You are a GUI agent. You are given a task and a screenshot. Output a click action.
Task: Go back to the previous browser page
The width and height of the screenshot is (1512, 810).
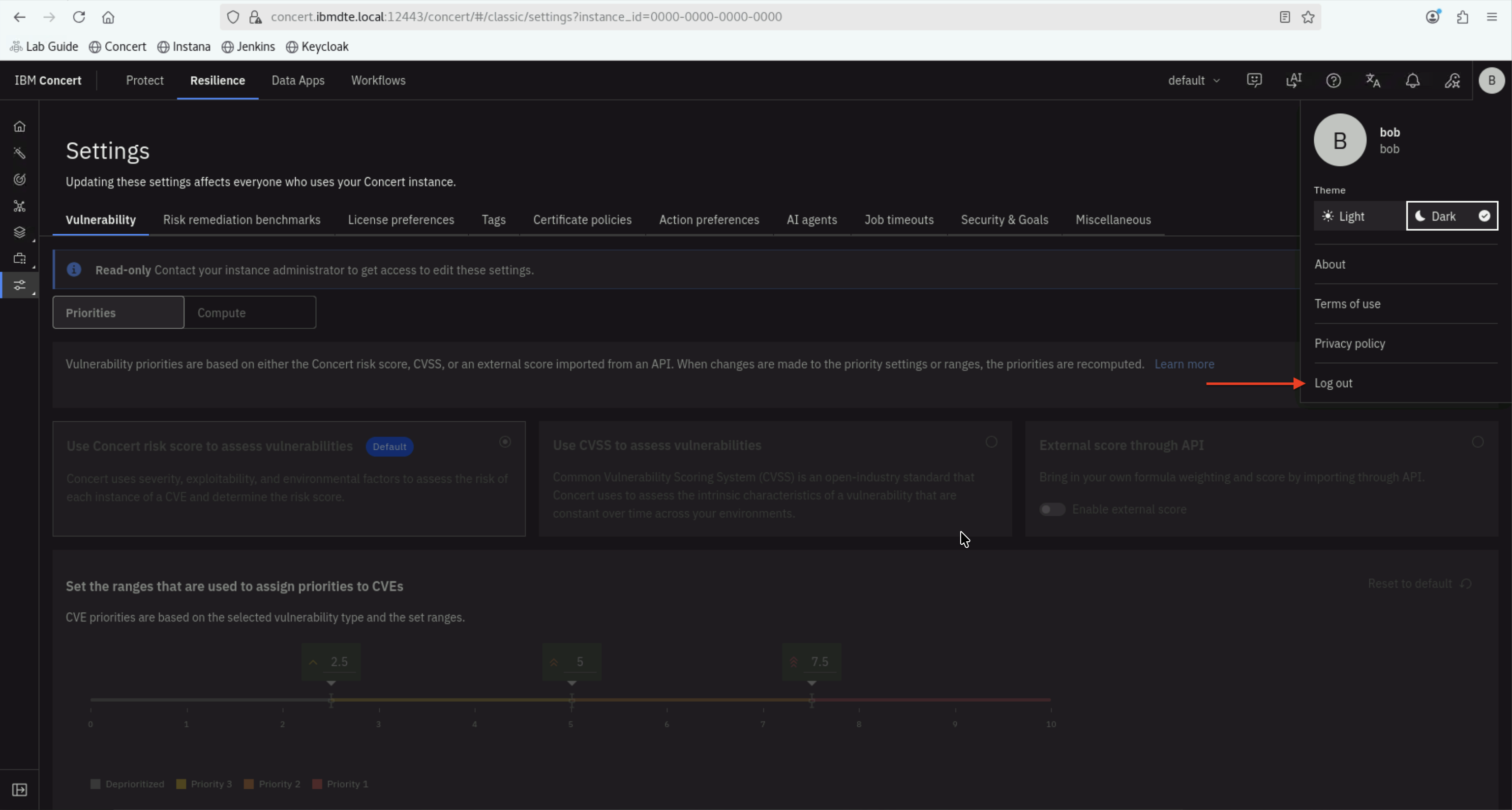coord(19,17)
